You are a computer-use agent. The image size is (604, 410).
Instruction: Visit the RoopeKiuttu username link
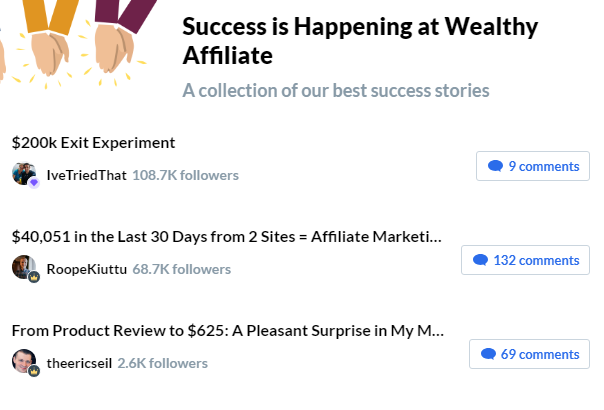(86, 269)
